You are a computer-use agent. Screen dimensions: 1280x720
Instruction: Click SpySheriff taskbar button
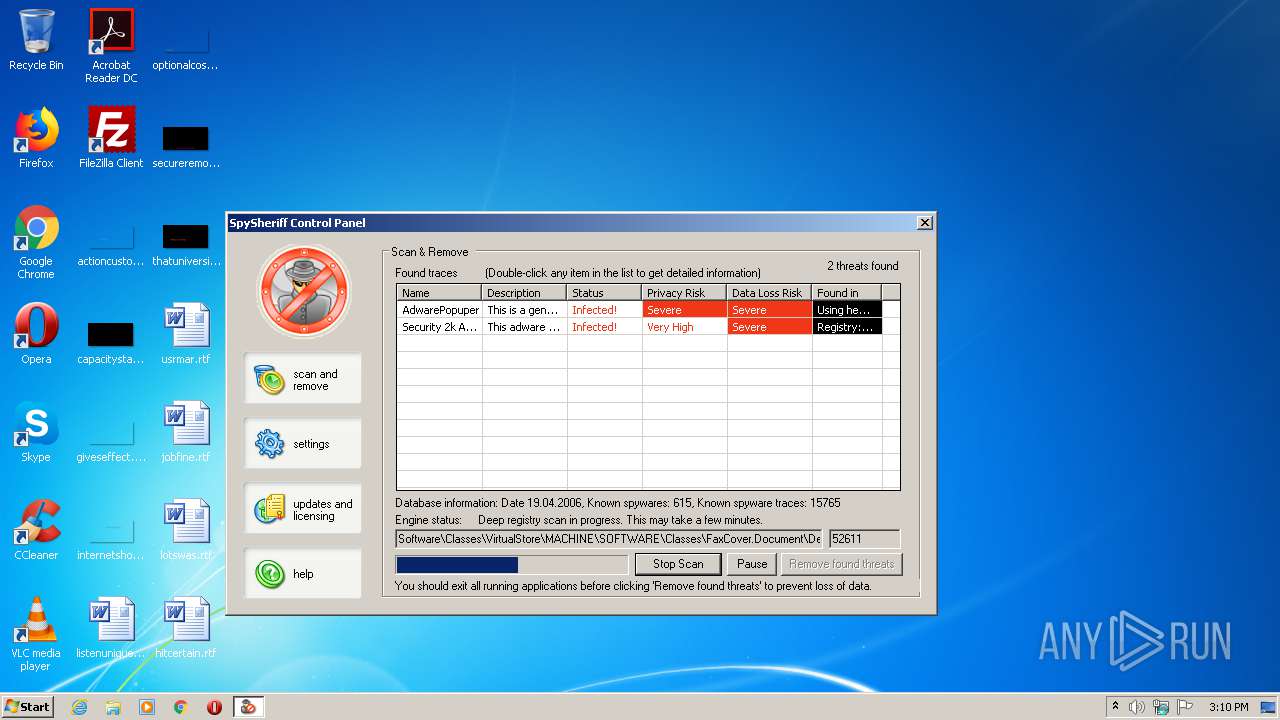[x=248, y=707]
